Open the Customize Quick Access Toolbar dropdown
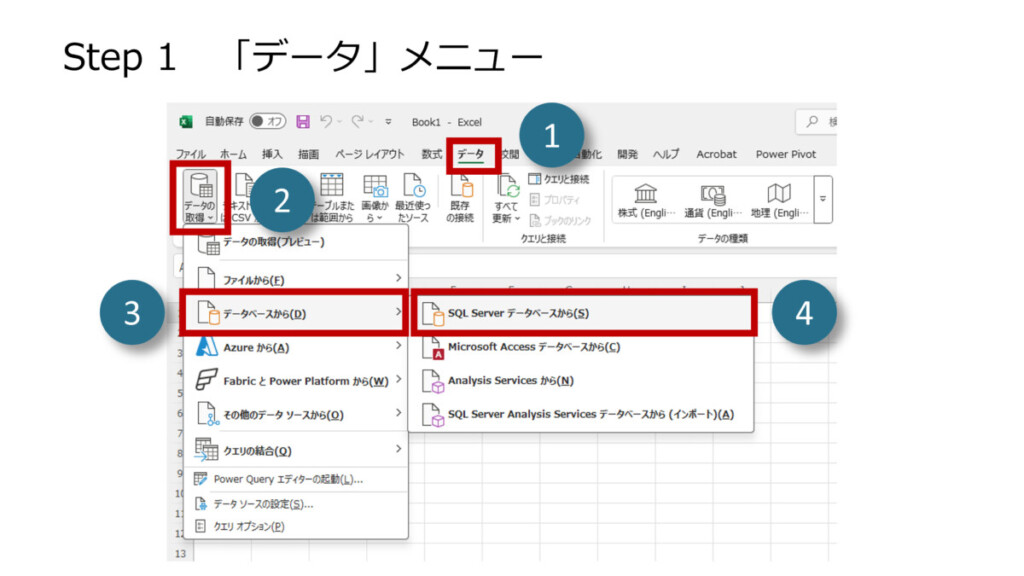Screen dimensions: 1024x576 [x=388, y=121]
